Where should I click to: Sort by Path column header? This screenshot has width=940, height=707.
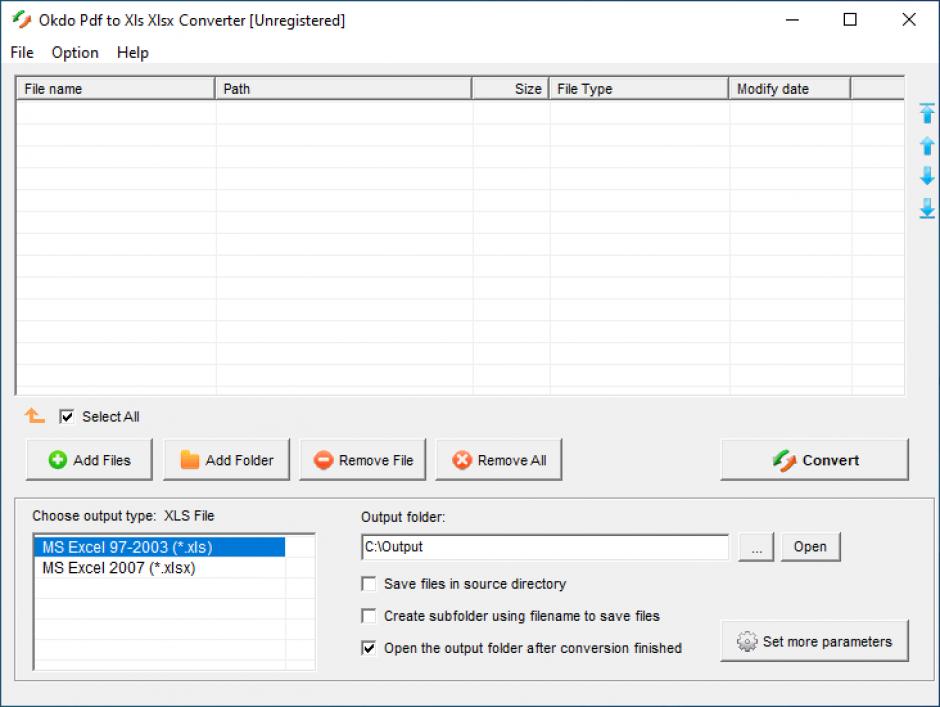344,89
